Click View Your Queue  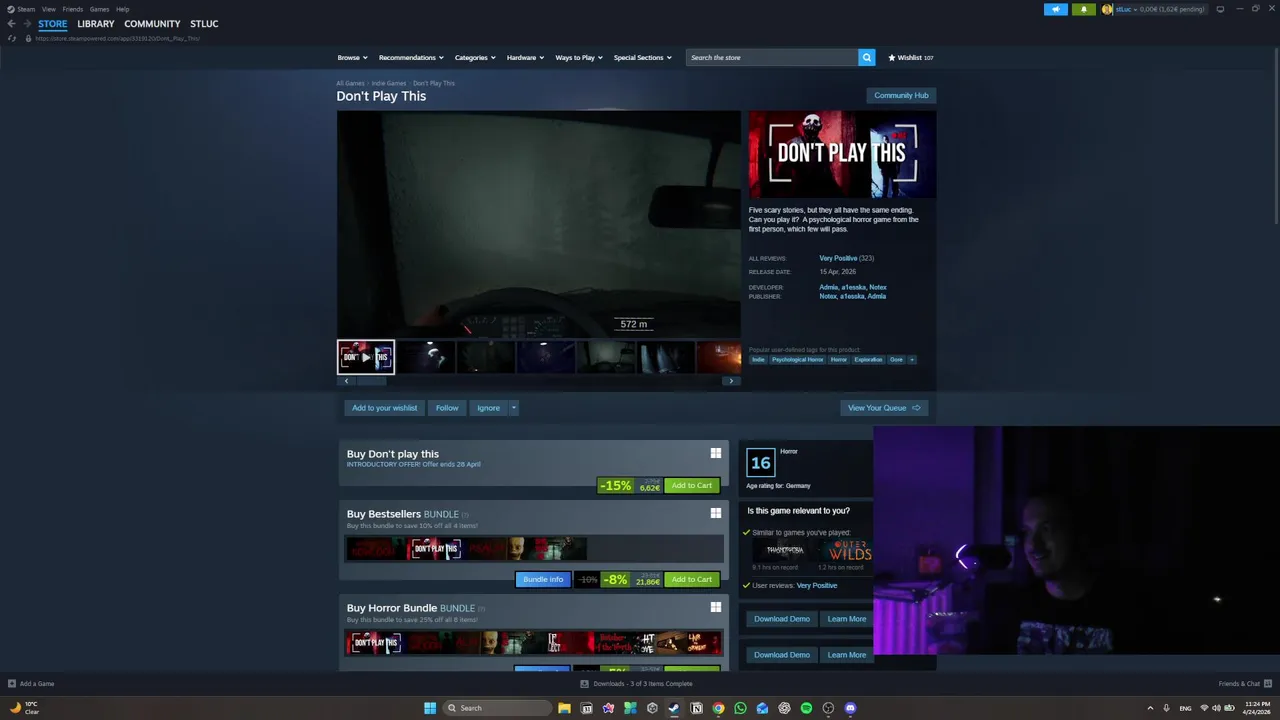click(884, 408)
